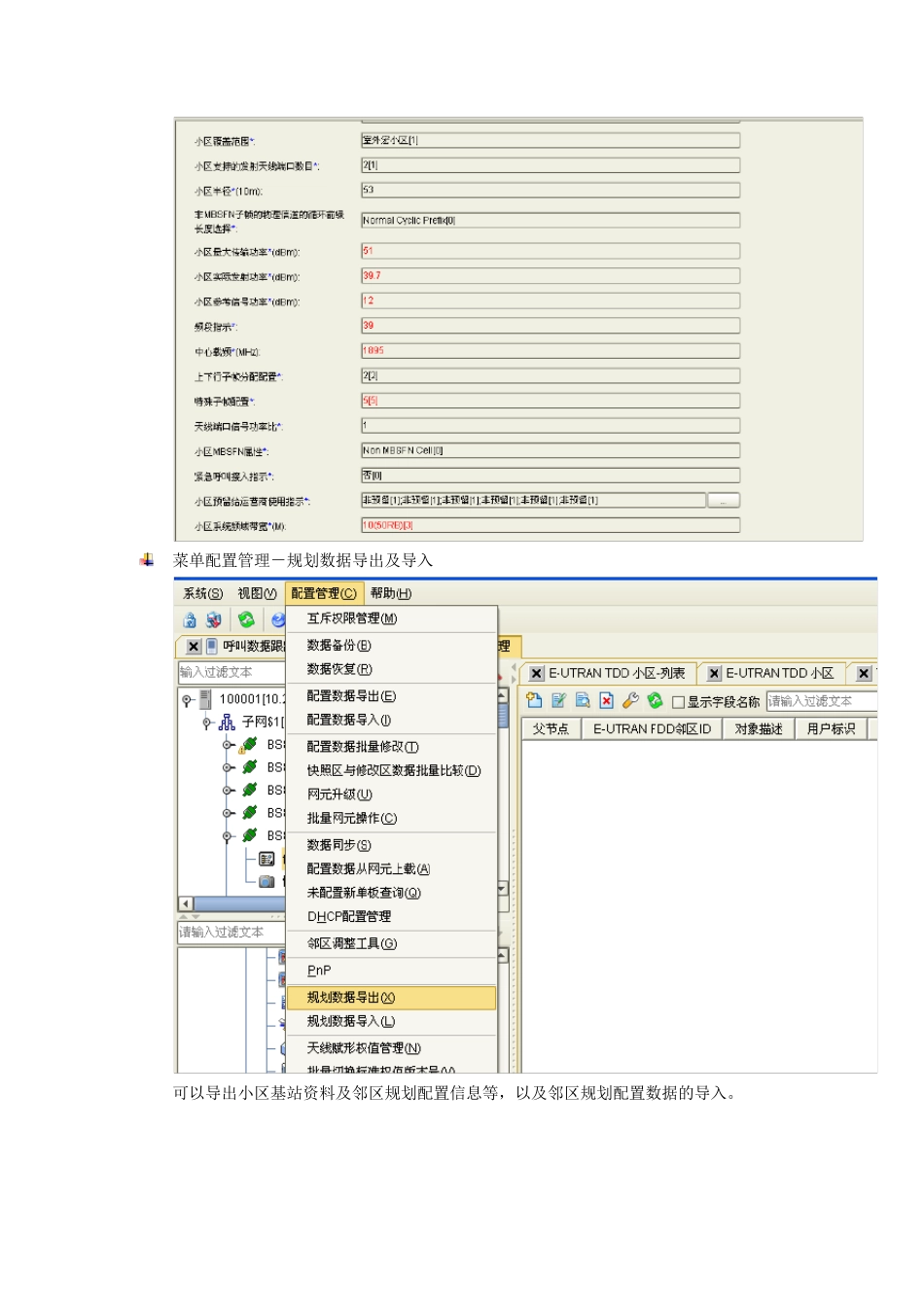Viewport: 924px width, 1307px height.
Task: Select 快照区与修改区数据批量比较(D) entry
Action: pos(391,770)
